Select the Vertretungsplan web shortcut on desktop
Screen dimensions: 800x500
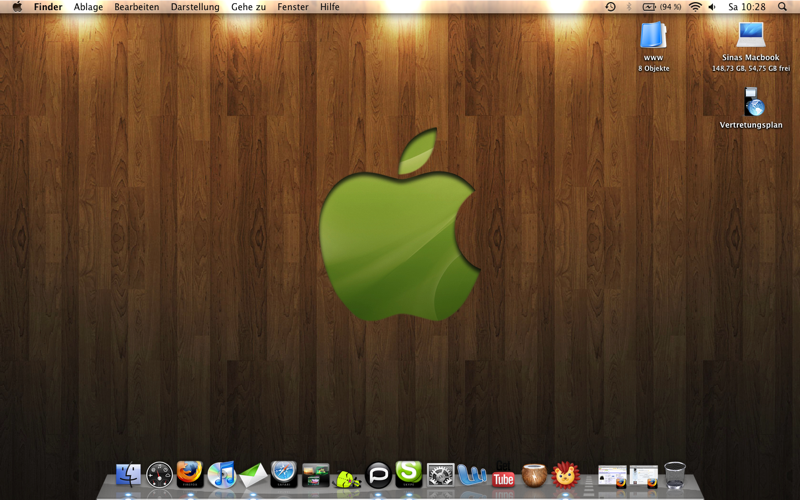tap(752, 102)
